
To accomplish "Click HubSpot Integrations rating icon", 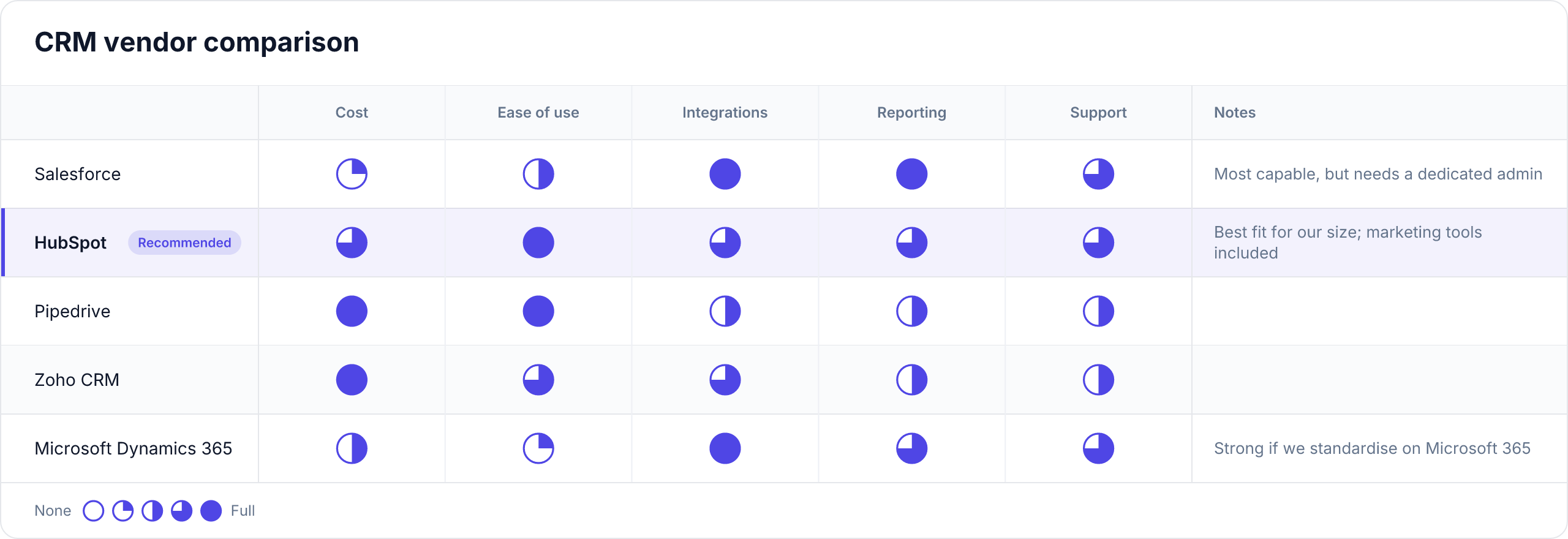I will pos(725,243).
